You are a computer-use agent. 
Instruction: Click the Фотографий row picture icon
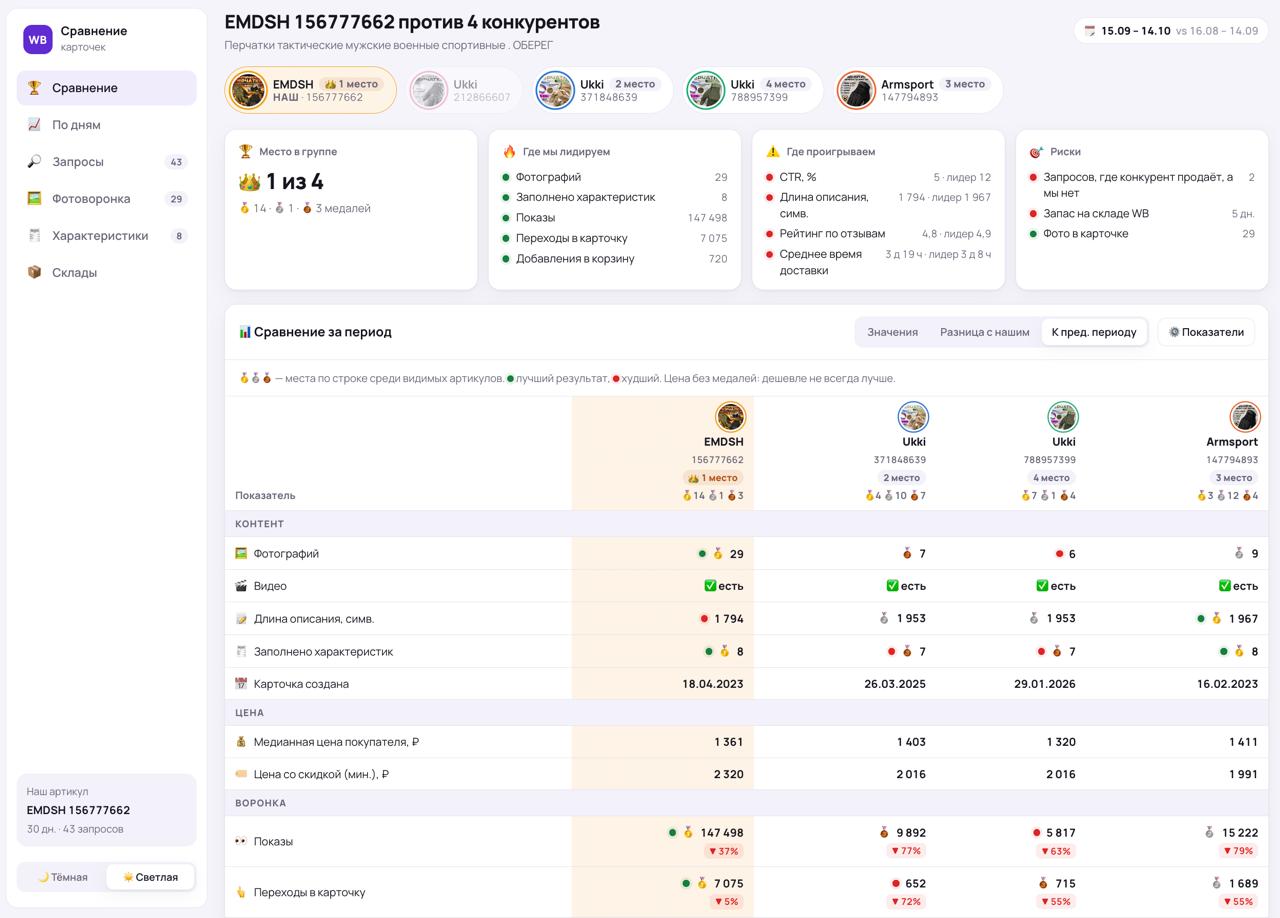coord(241,553)
